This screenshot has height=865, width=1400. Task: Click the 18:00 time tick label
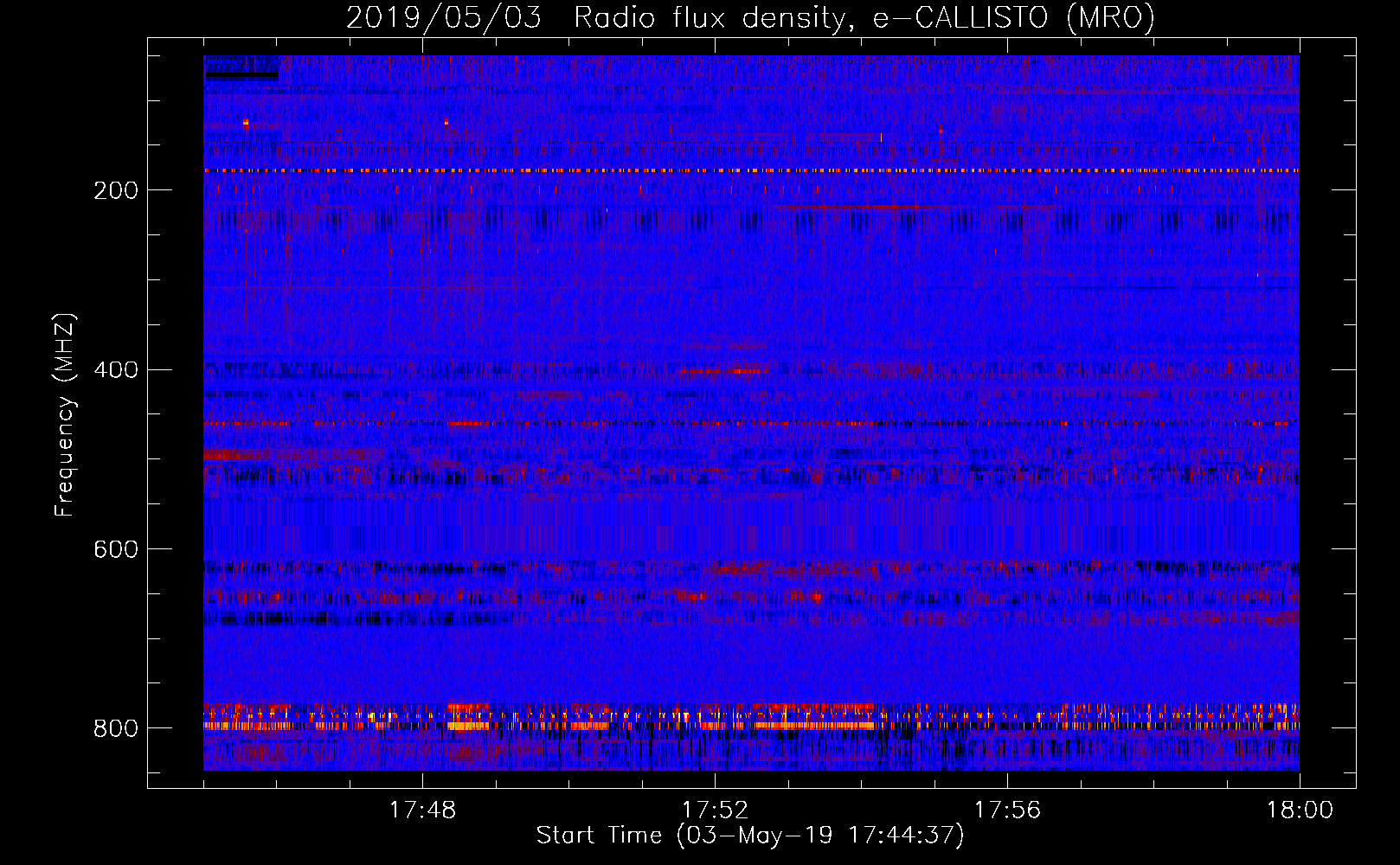click(x=1300, y=811)
